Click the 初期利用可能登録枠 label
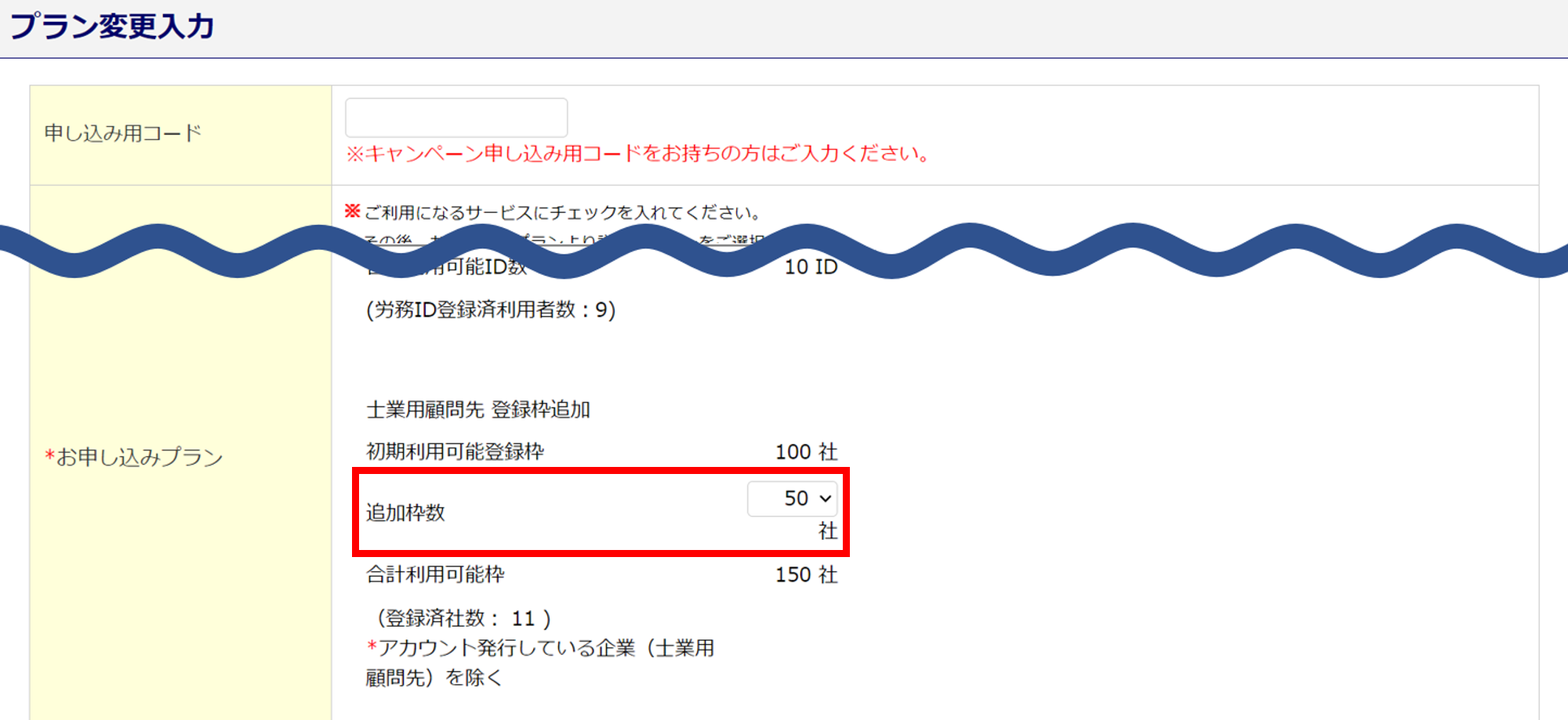 pos(456,452)
